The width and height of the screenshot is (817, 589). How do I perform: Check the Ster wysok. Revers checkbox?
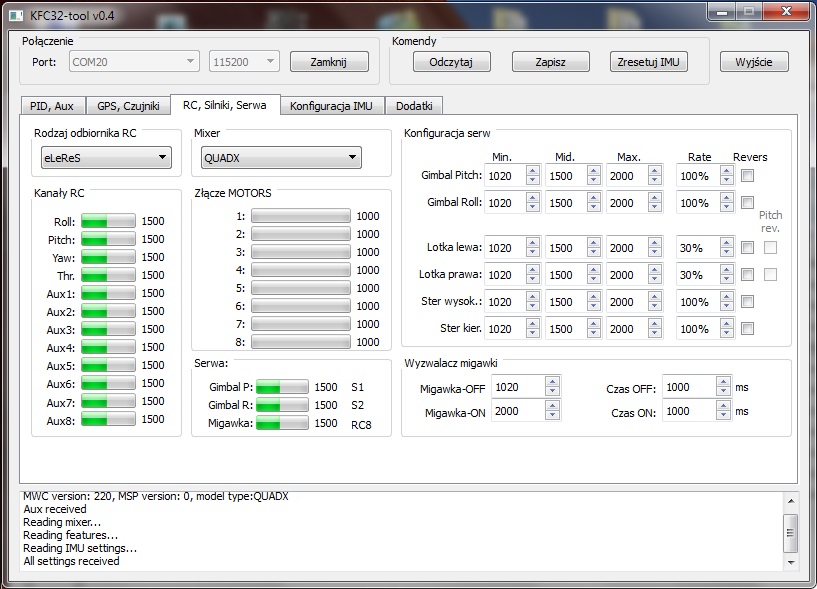point(748,302)
